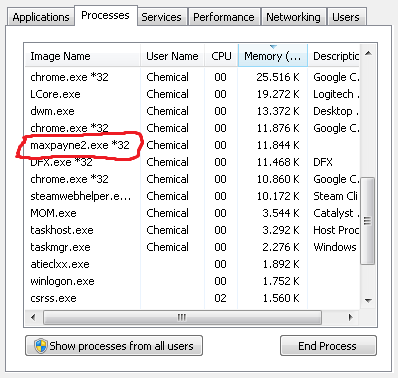The height and width of the screenshot is (378, 398).
Task: Click the vertical scrollbar thumb
Action: point(368,221)
